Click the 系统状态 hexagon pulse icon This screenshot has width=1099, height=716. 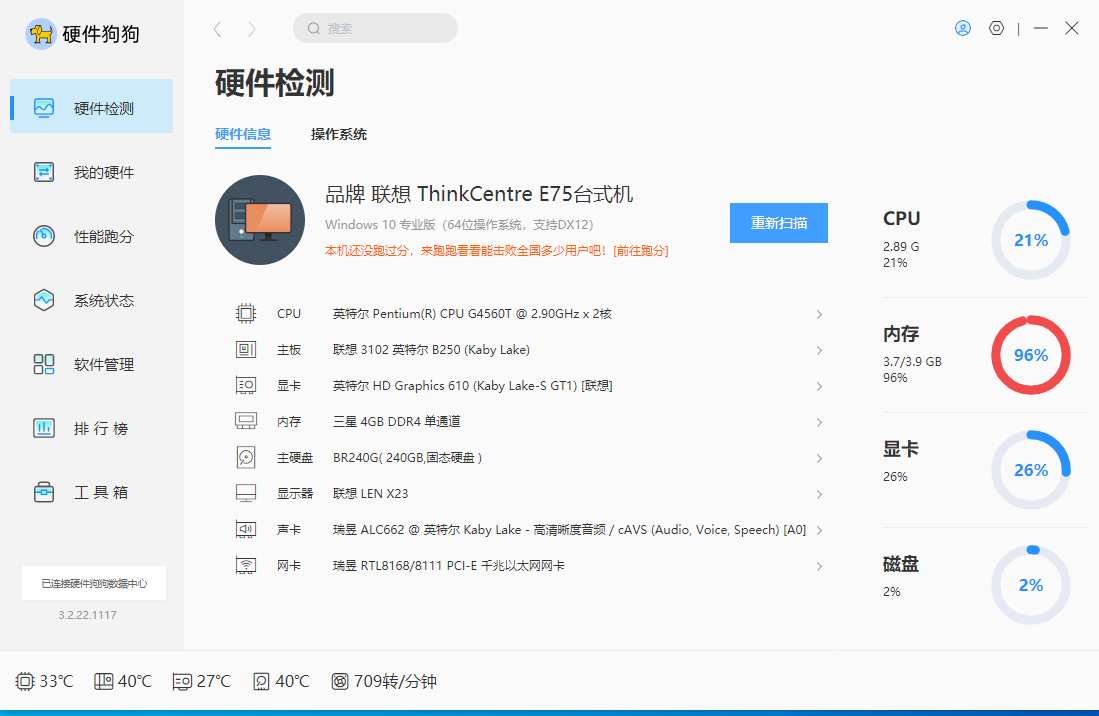coord(43,300)
